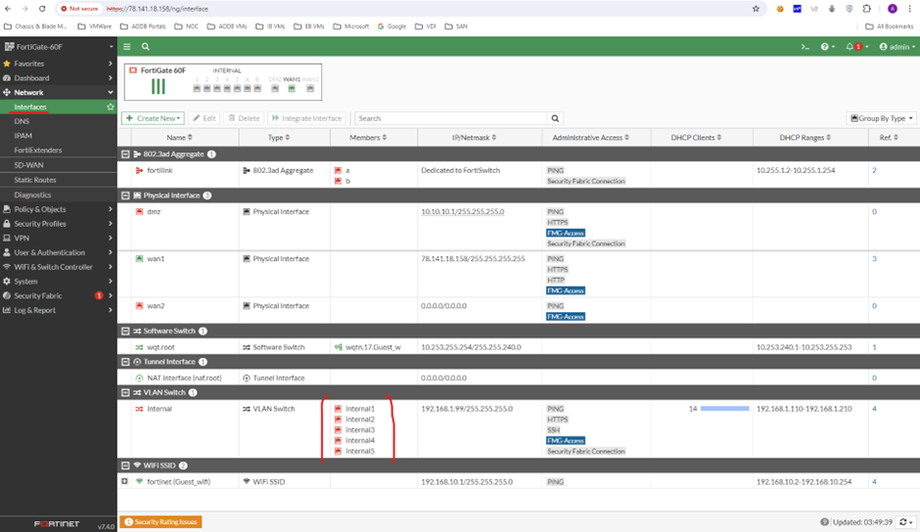Bookmark this page with the star icon
Image resolution: width=920 pixels, height=532 pixels.
(x=756, y=9)
